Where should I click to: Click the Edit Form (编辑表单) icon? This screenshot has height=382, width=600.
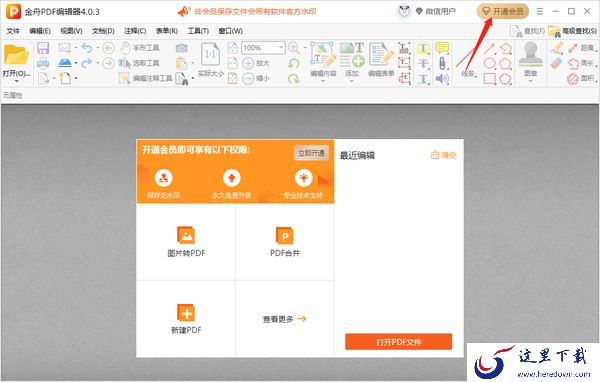381,54
